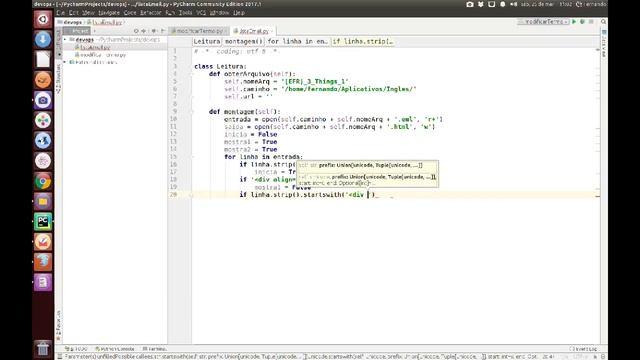Expand the External Libraries node
This screenshot has width=640, height=360.
pyautogui.click(x=65, y=62)
